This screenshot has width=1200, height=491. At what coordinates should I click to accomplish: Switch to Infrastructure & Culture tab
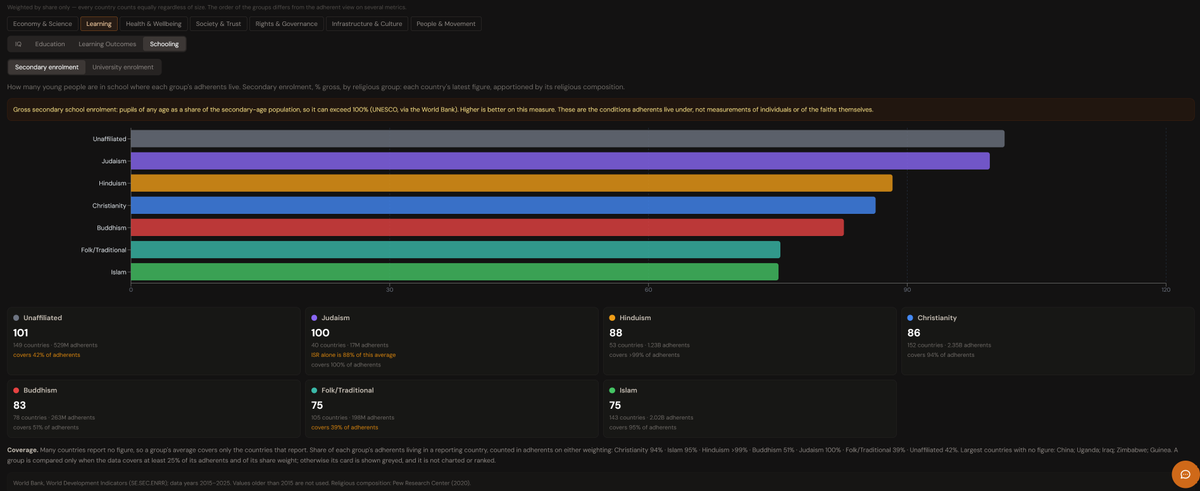(367, 23)
